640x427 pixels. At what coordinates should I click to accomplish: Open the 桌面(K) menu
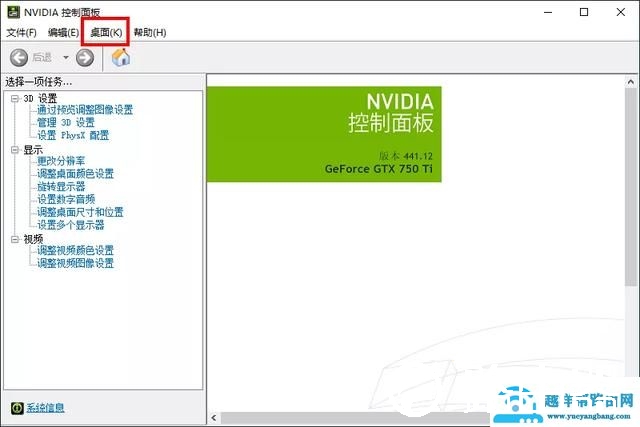pyautogui.click(x=106, y=33)
